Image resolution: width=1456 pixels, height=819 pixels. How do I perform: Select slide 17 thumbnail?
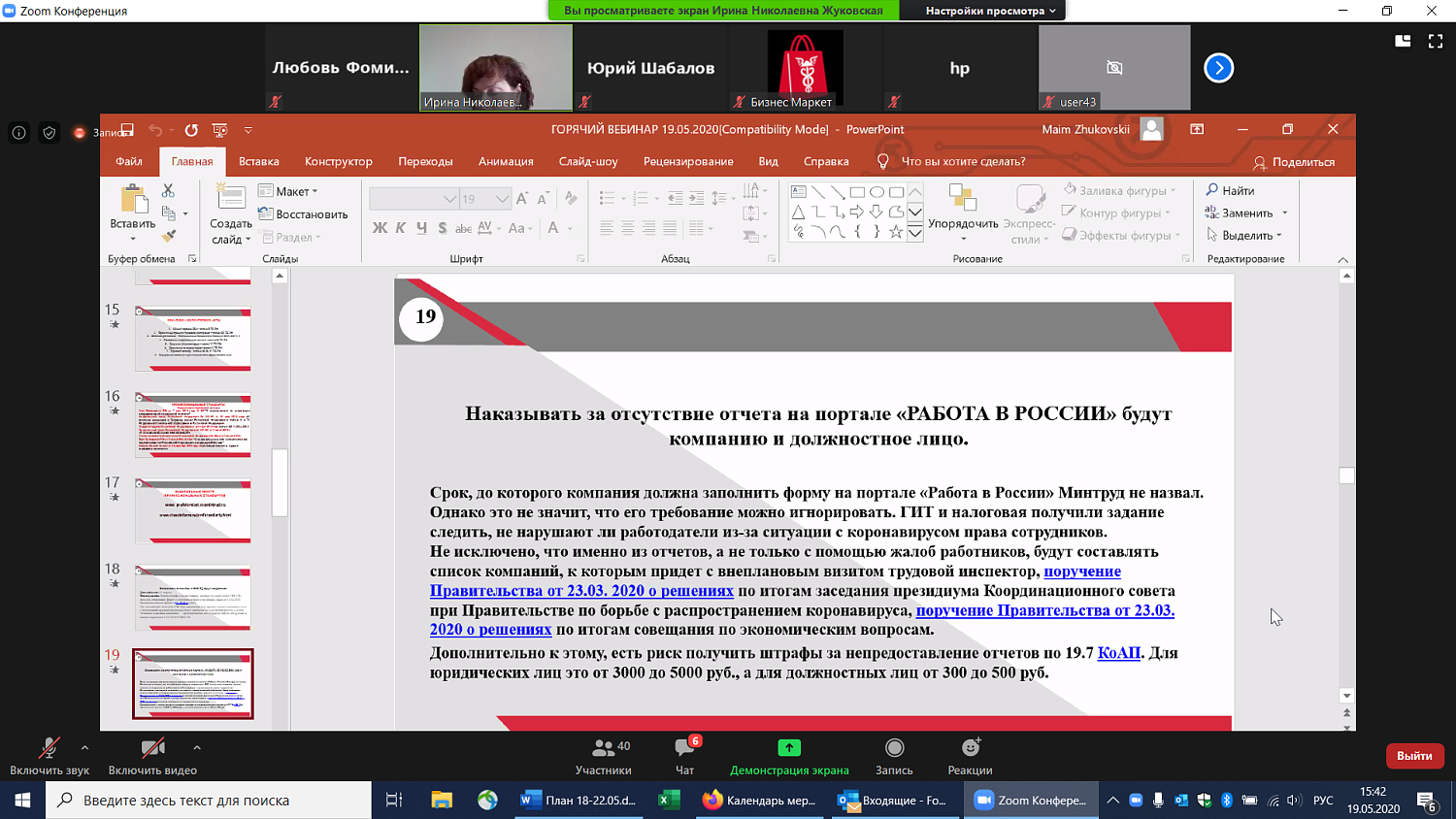[x=193, y=511]
